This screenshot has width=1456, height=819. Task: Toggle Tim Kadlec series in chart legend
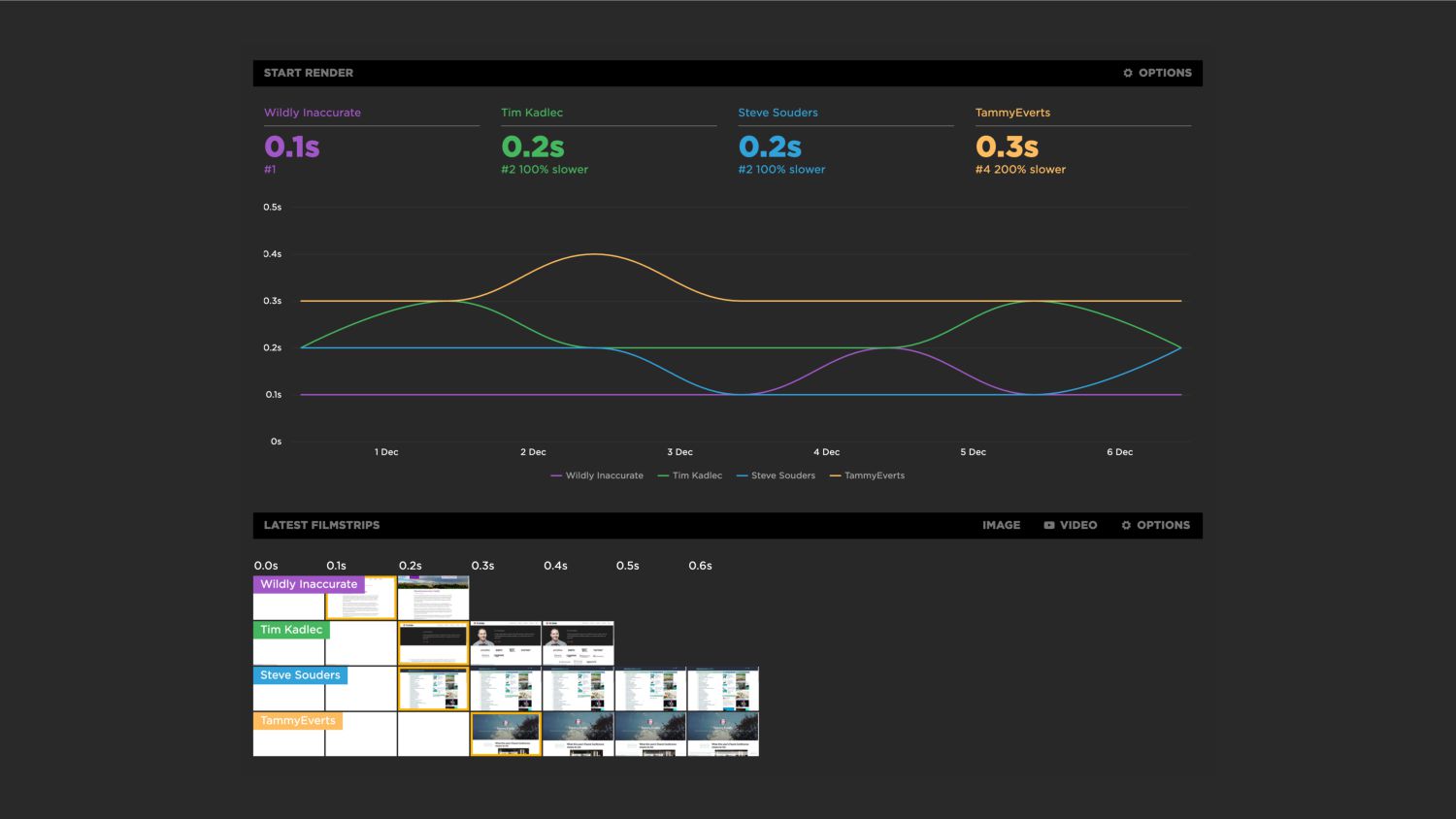(690, 475)
